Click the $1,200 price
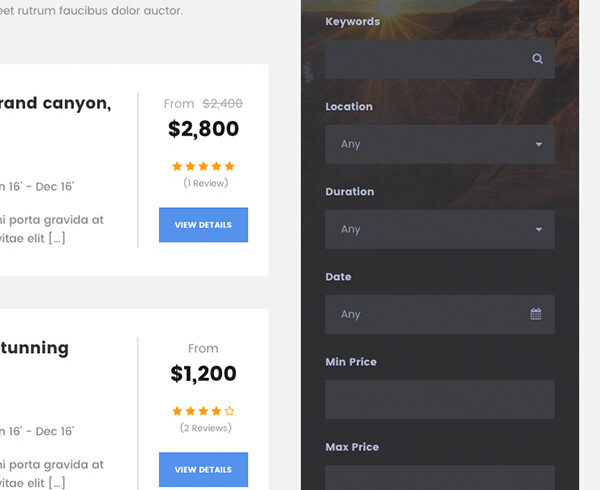The width and height of the screenshot is (600, 490). [203, 374]
